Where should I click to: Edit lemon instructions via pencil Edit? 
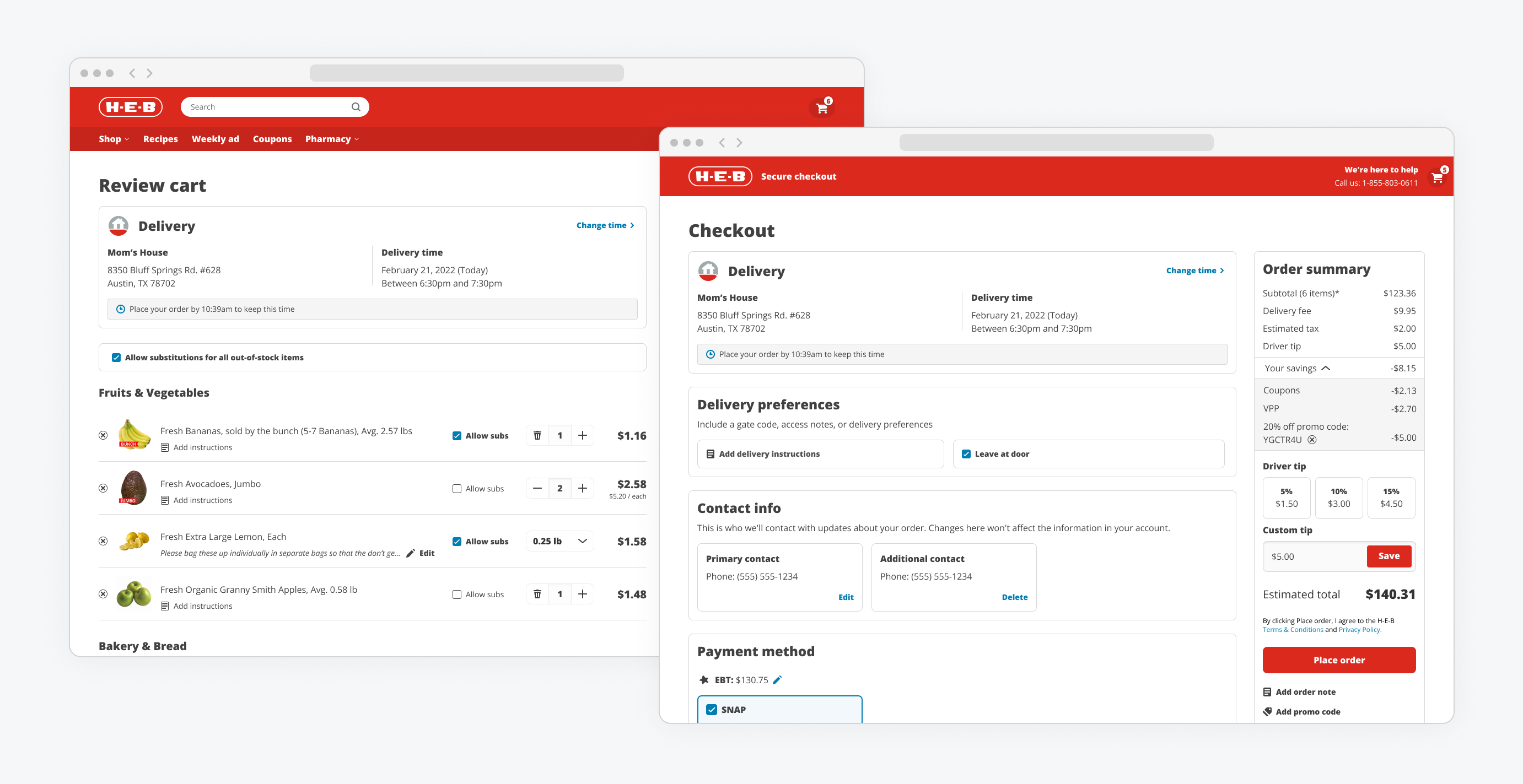[421, 553]
